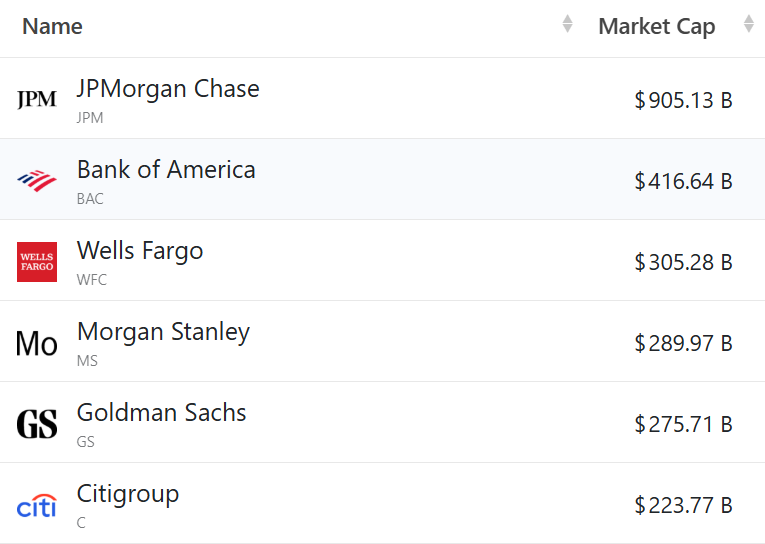
Task: Sort table using Name column arrows
Action: coord(568,24)
